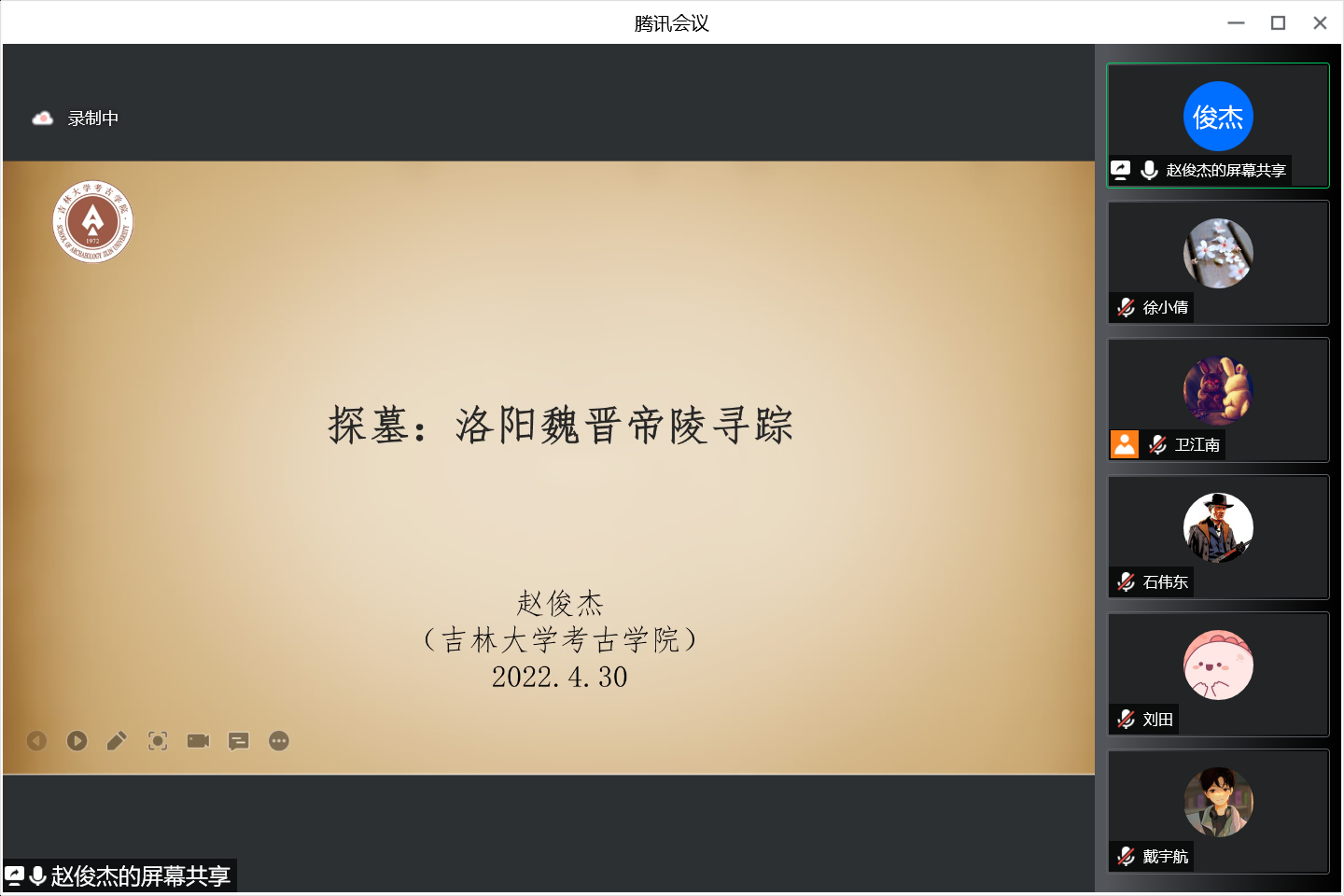Click the blue 俊杰 avatar circle
The image size is (1344, 896).
(x=1218, y=117)
